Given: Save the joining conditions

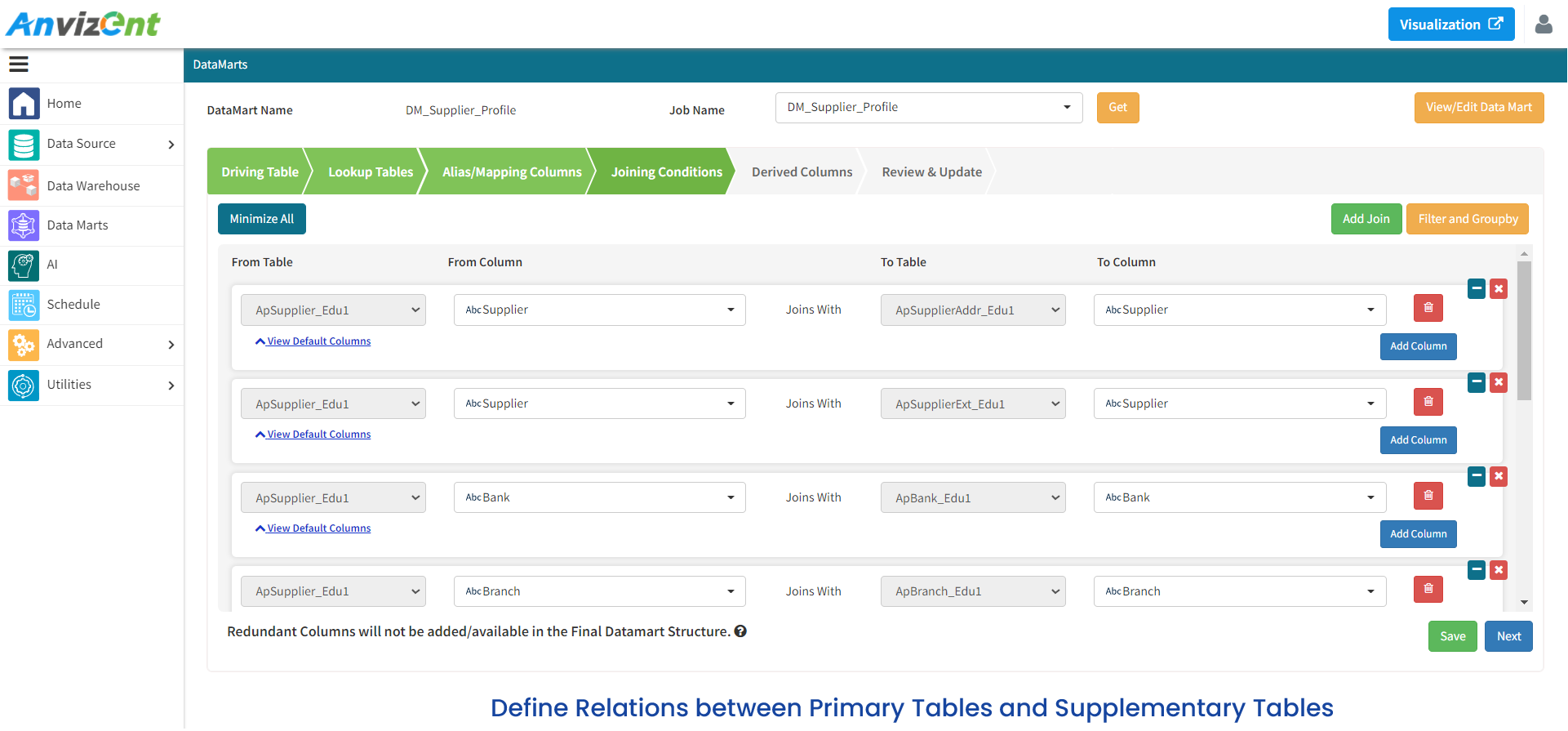Looking at the screenshot, I should point(1452,636).
